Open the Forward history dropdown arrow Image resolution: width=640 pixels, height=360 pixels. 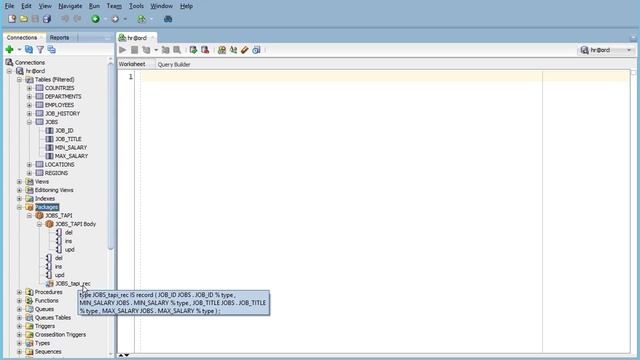point(125,19)
